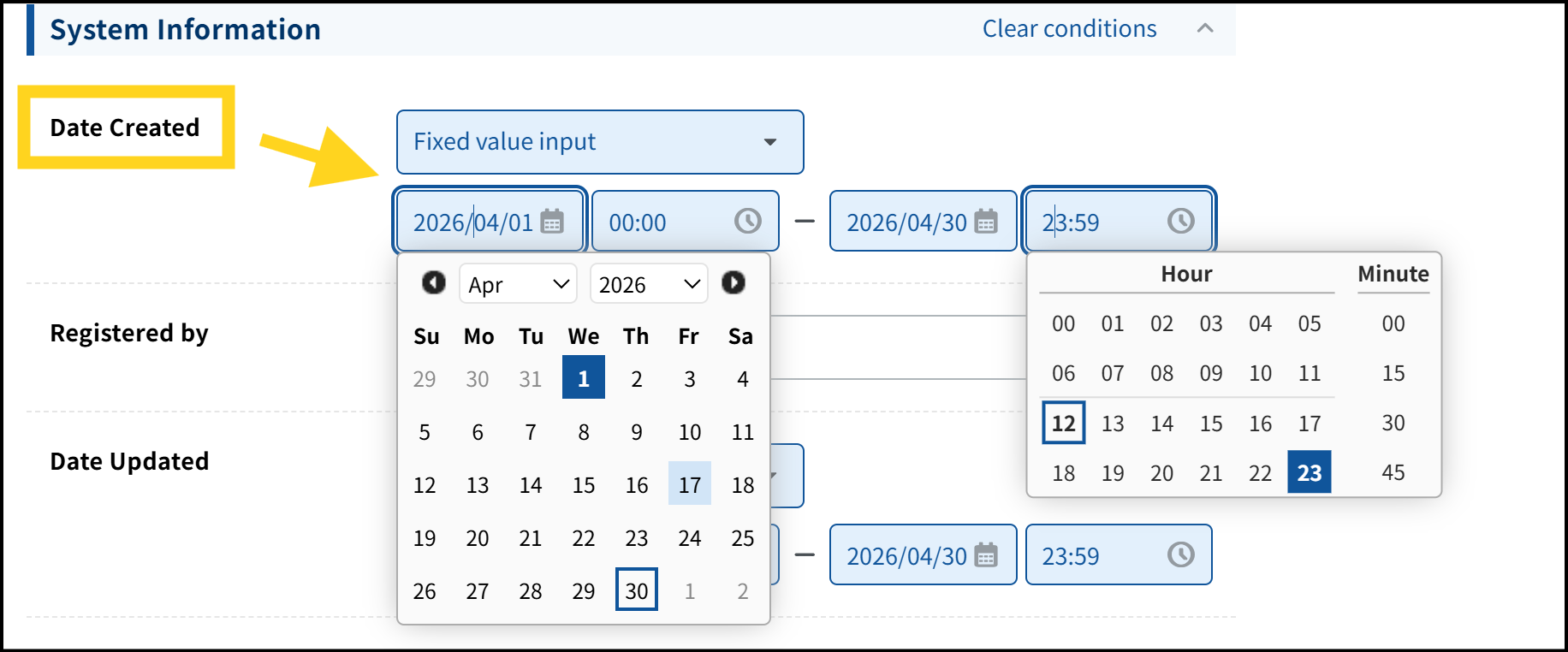Screen dimensions: 1568x652
Task: Select April 17 in the calendar
Action: pyautogui.click(x=689, y=485)
